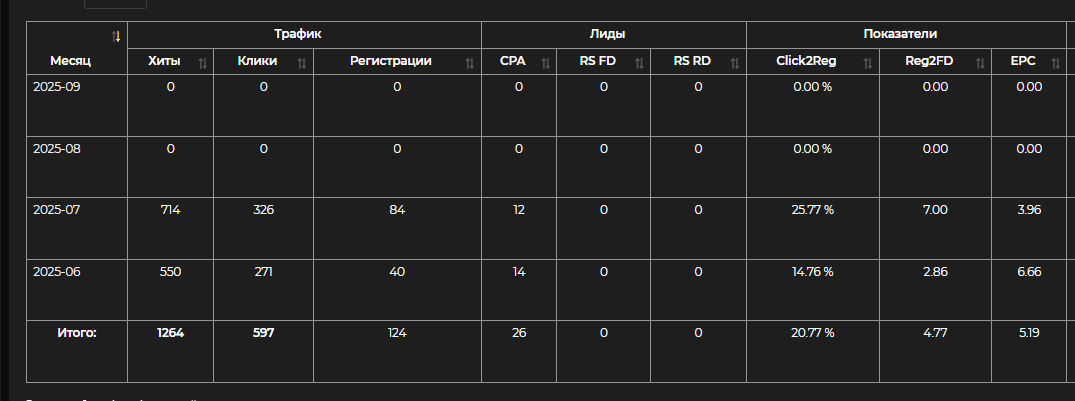Click the sort arrows in the Месяц column
This screenshot has width=1075, height=401.
(116, 36)
